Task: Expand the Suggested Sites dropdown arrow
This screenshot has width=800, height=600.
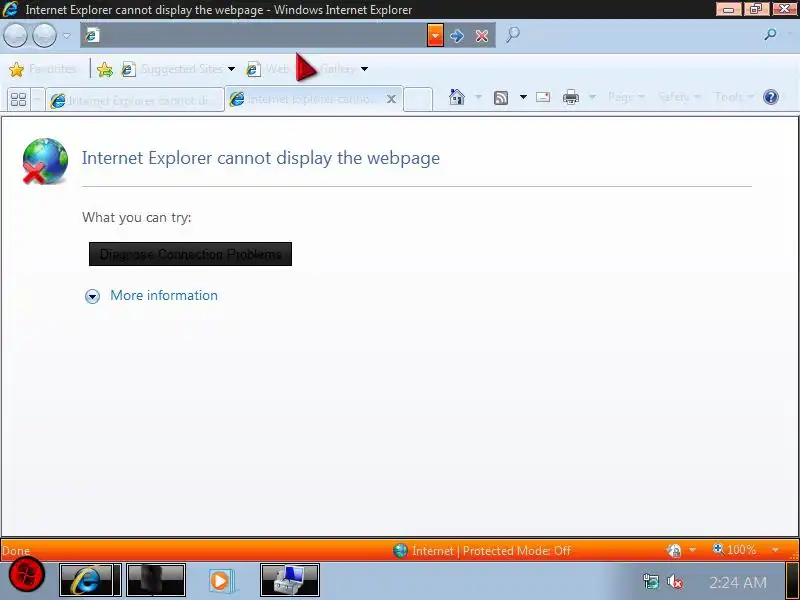Action: pos(232,69)
